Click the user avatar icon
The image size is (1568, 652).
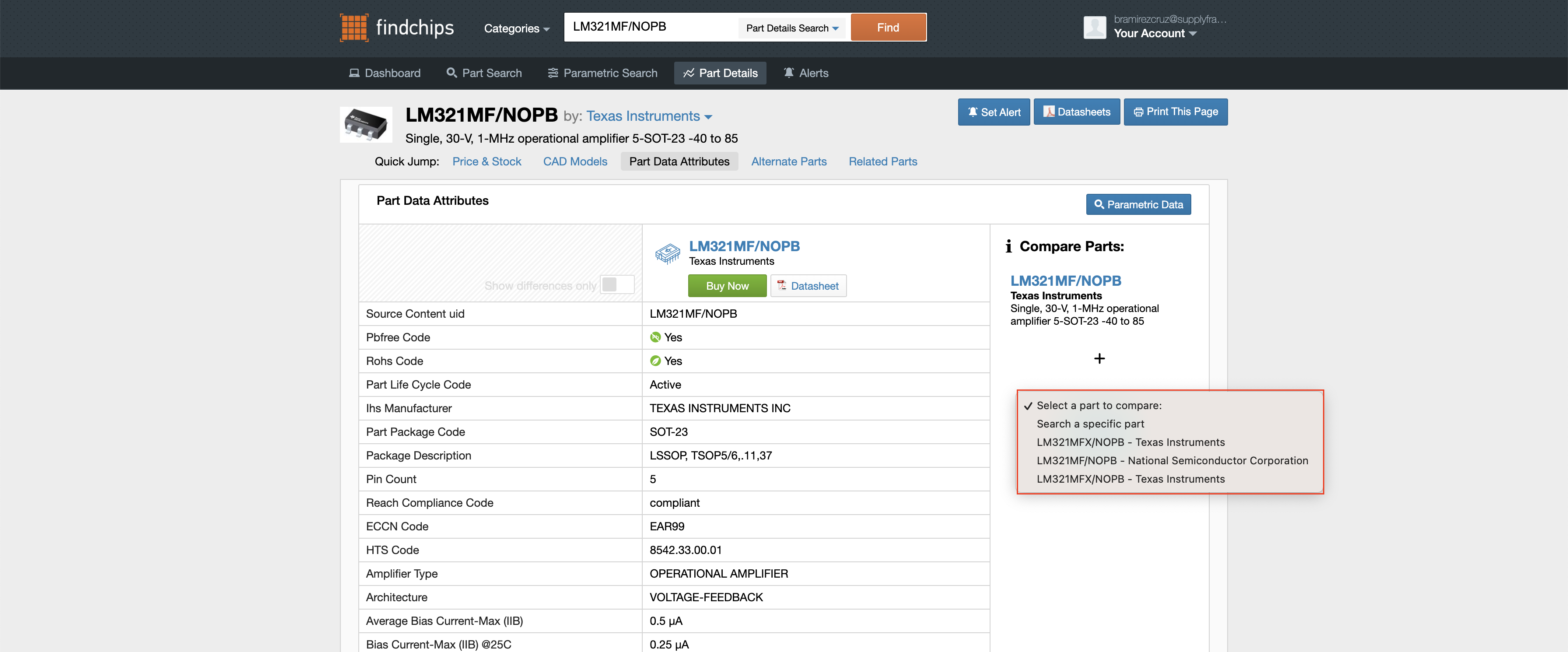click(1095, 28)
